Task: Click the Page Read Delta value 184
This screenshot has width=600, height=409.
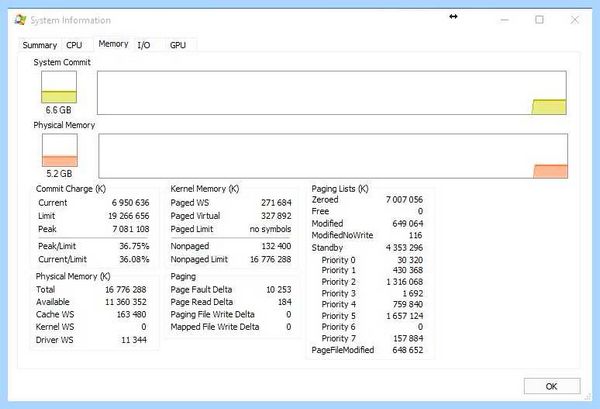Action: tap(285, 302)
